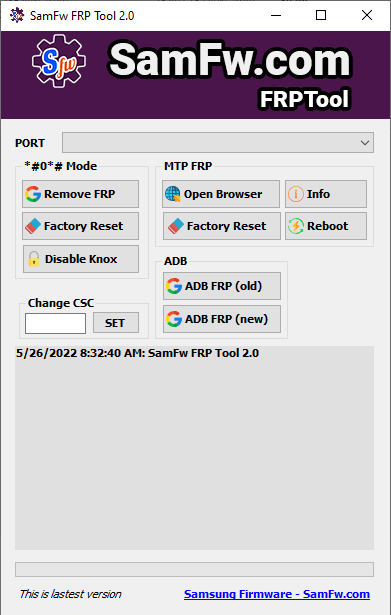This screenshot has height=615, width=391.
Task: Click the Reboot button
Action: [326, 226]
